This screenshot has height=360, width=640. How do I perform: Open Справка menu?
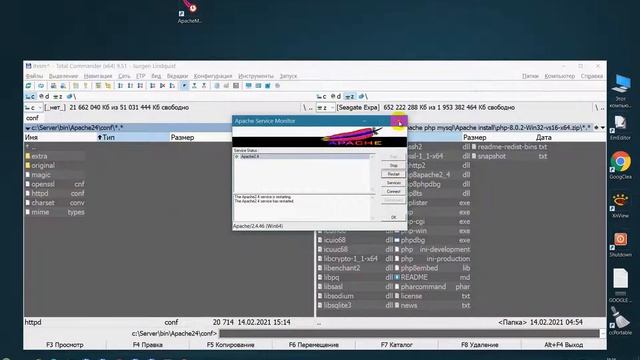coord(591,76)
